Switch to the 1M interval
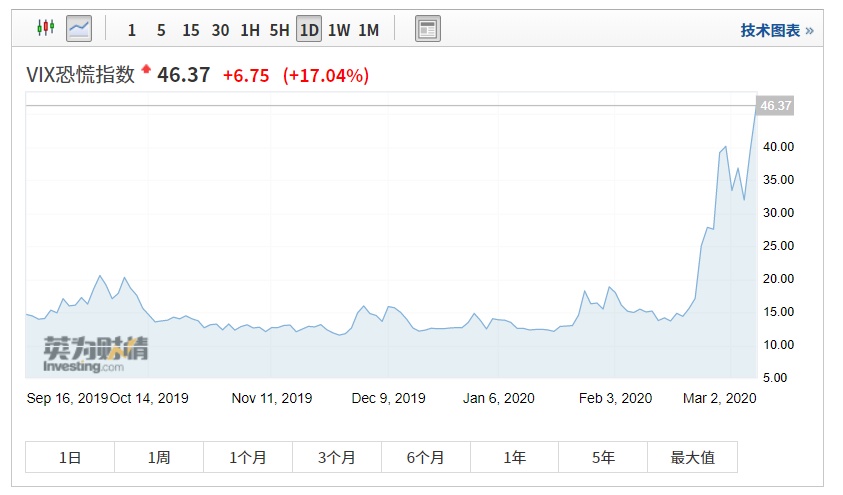 [368, 30]
